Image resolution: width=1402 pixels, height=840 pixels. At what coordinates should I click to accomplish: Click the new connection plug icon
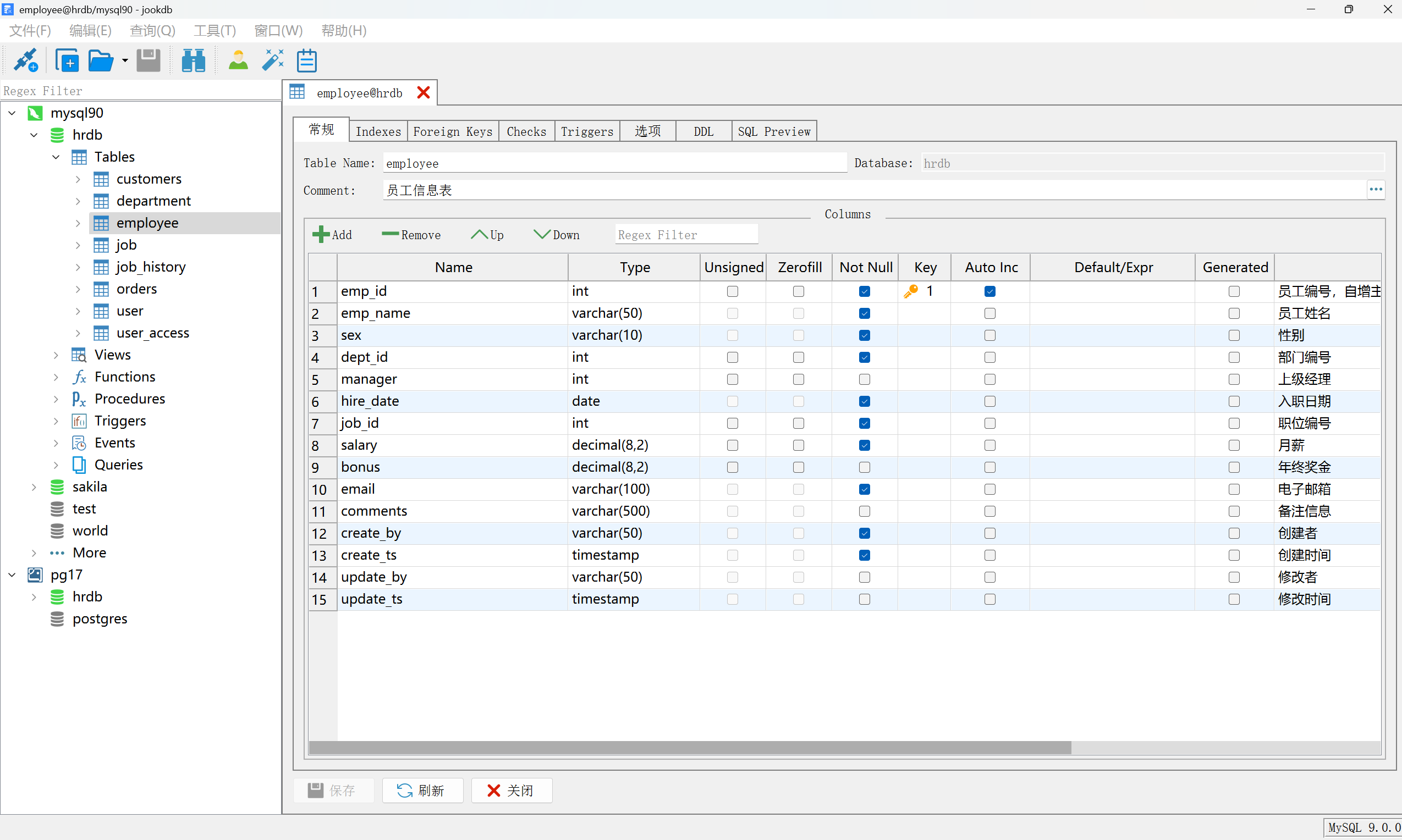pyautogui.click(x=25, y=60)
